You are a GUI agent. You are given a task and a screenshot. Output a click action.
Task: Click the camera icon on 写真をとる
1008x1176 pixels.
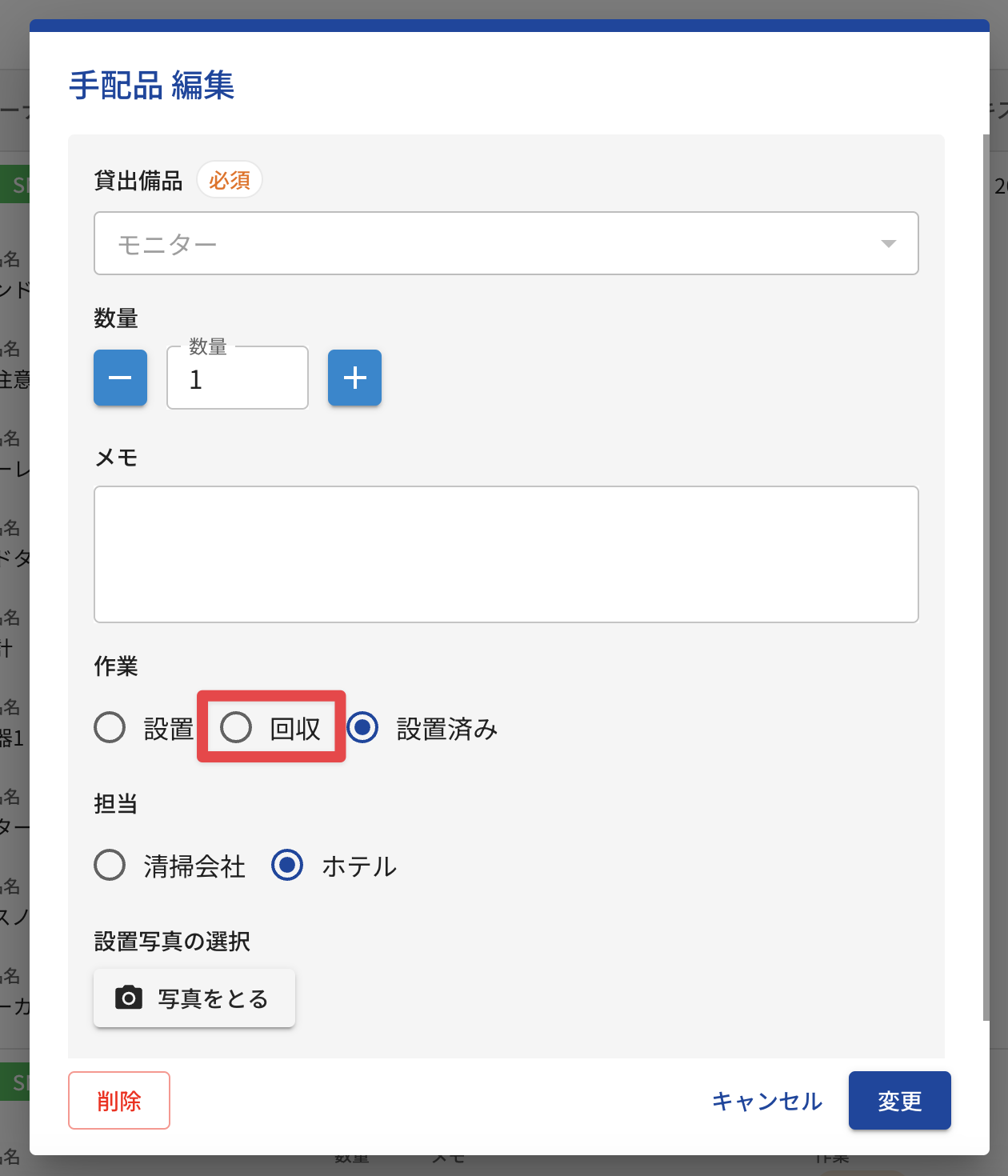tap(129, 998)
